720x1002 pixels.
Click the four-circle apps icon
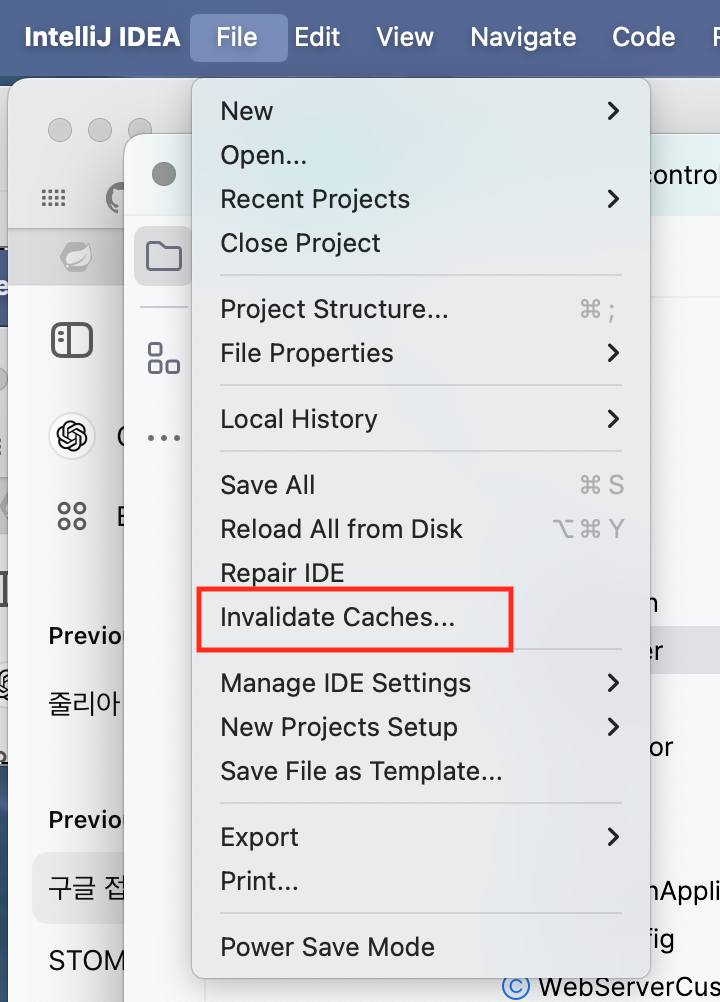pos(70,515)
